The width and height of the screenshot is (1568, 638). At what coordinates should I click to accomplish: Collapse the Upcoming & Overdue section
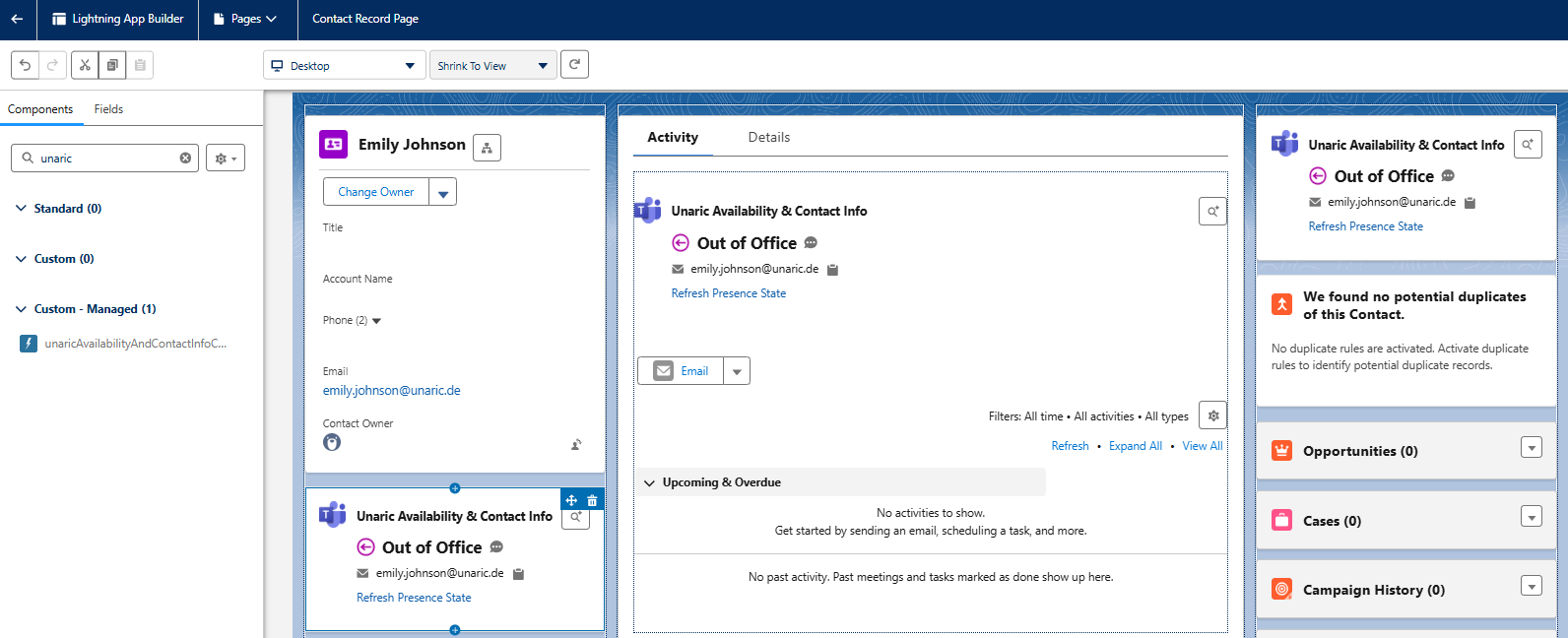(x=649, y=482)
